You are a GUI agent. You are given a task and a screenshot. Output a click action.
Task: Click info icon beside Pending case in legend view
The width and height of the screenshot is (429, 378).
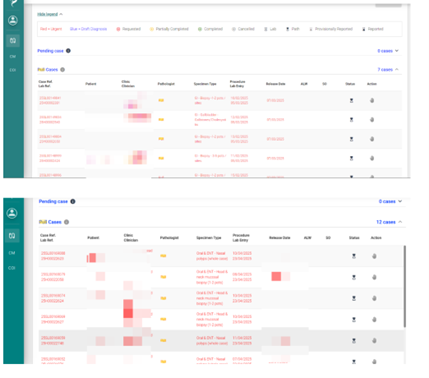click(x=68, y=51)
